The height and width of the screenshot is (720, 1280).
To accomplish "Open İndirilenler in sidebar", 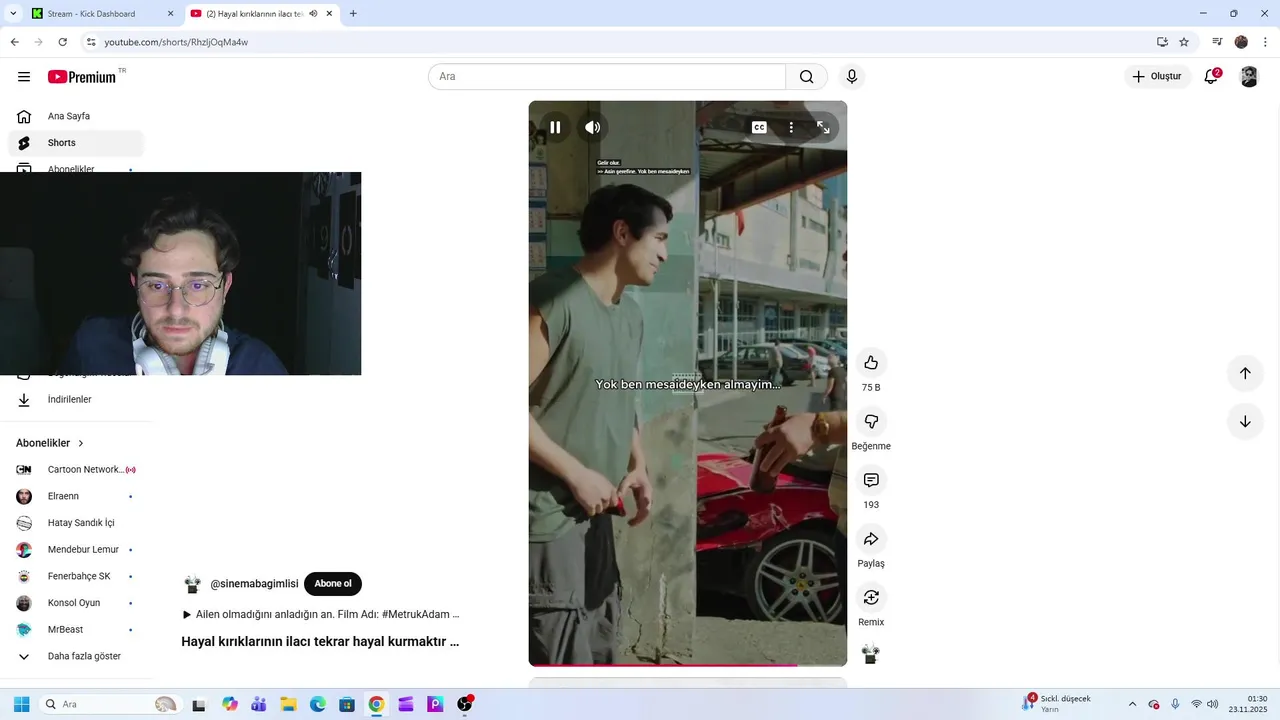I will click(76, 399).
